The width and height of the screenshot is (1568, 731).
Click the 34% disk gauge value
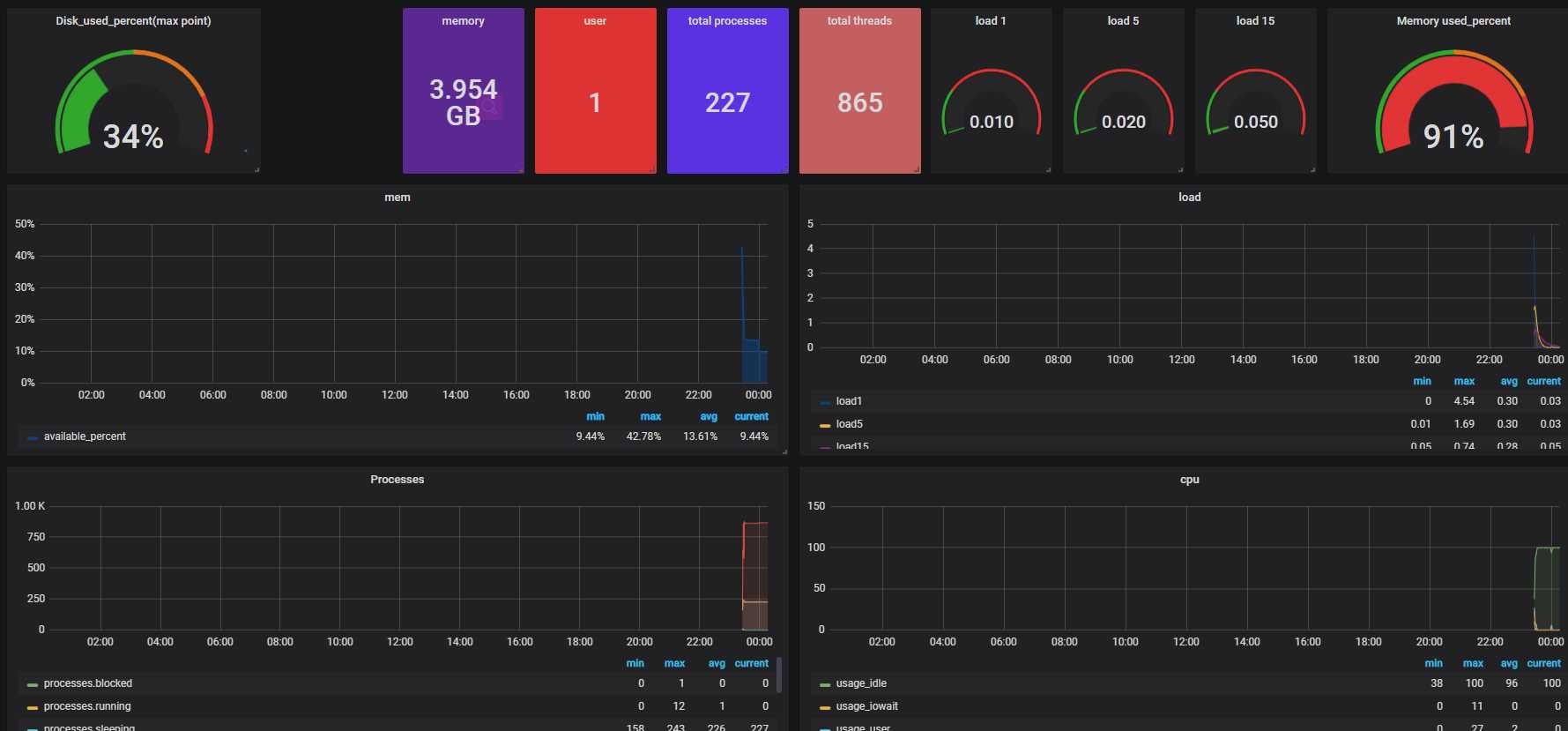(133, 137)
